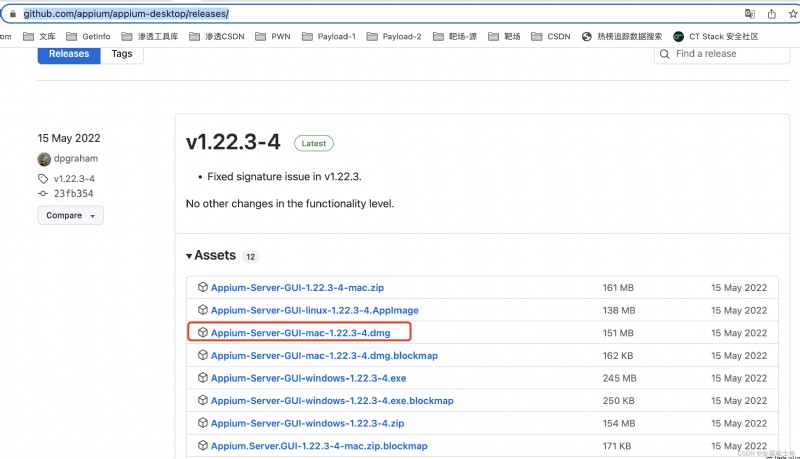The image size is (800, 459).
Task: Click 'No other changes in the functionality level.' text
Action: 290,203
